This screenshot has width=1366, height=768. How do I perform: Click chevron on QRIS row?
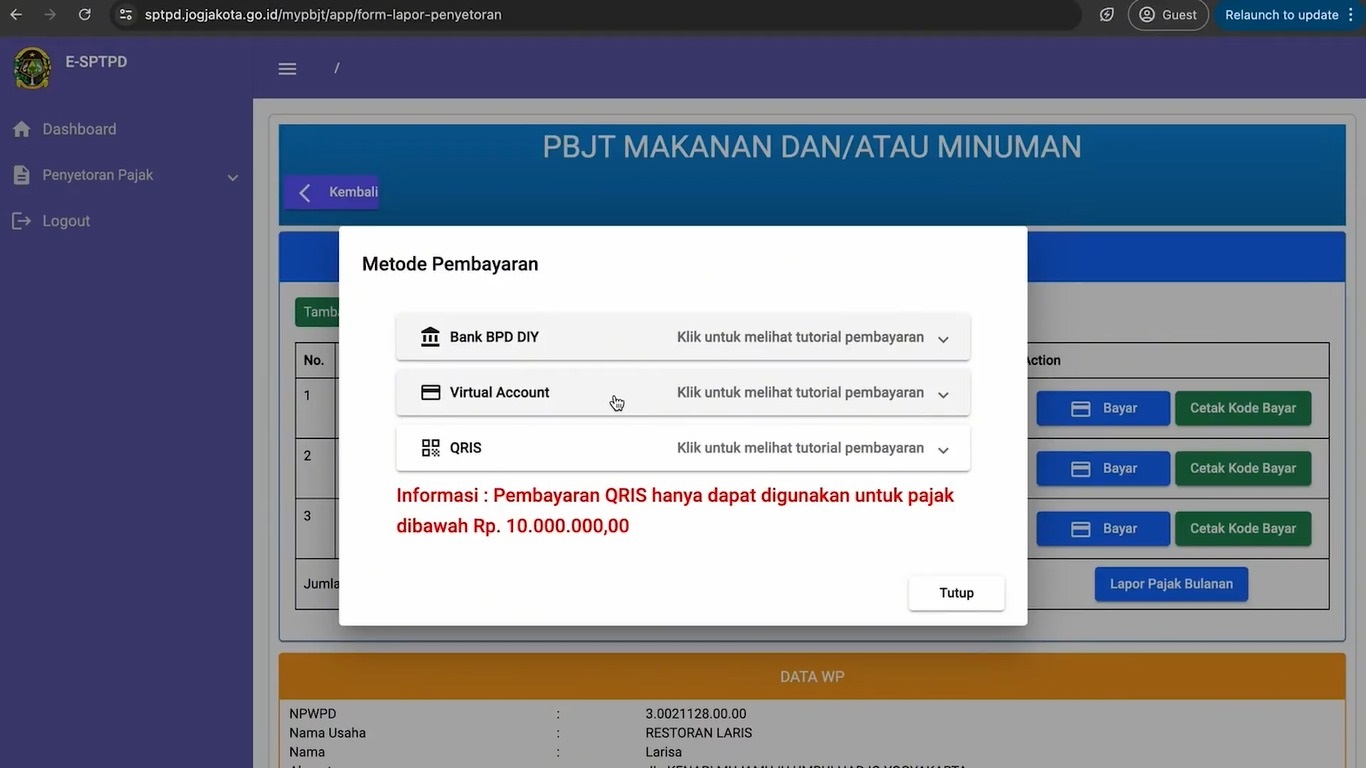943,450
